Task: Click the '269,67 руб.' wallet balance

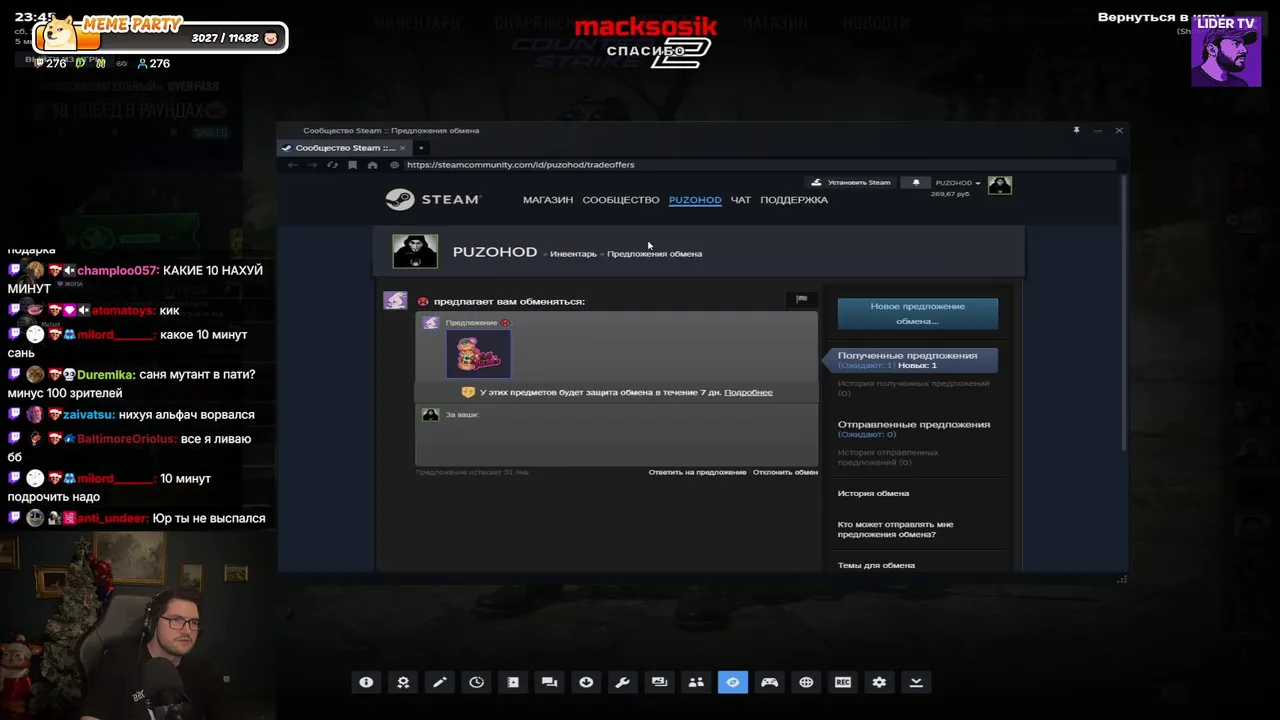Action: (950, 194)
